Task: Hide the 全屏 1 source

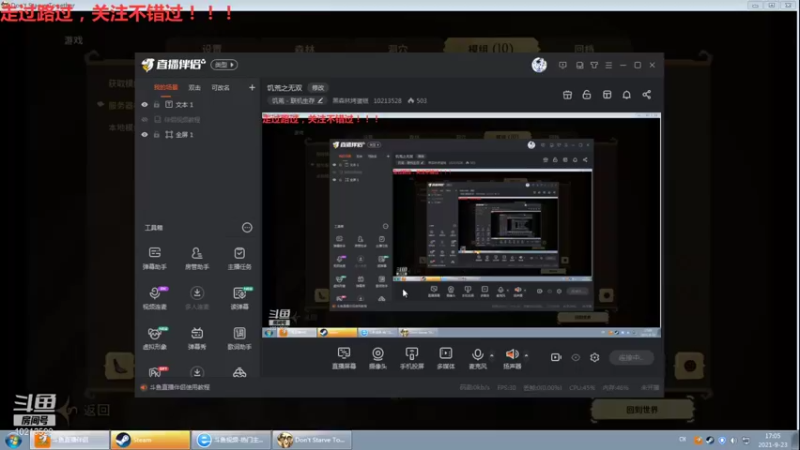Action: coord(144,135)
